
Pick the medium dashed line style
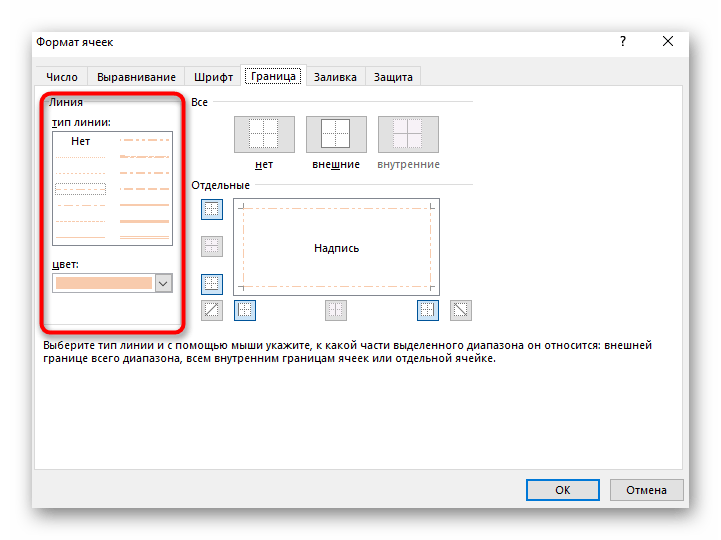click(144, 189)
